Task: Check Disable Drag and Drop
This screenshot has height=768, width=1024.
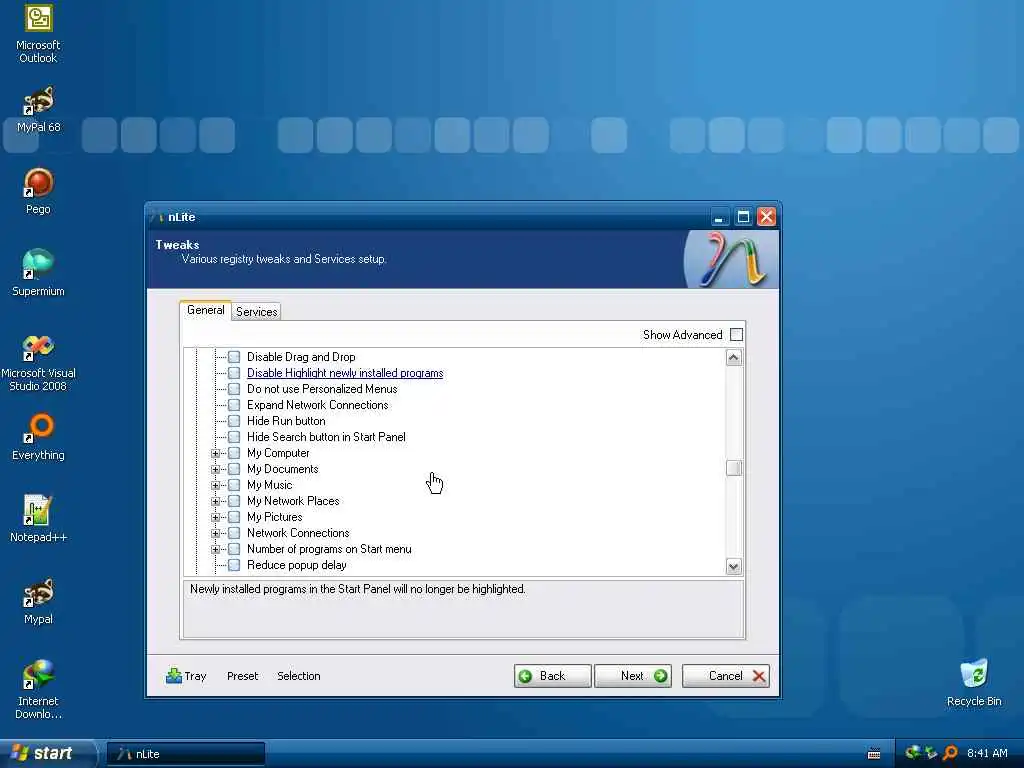Action: pyautogui.click(x=234, y=357)
